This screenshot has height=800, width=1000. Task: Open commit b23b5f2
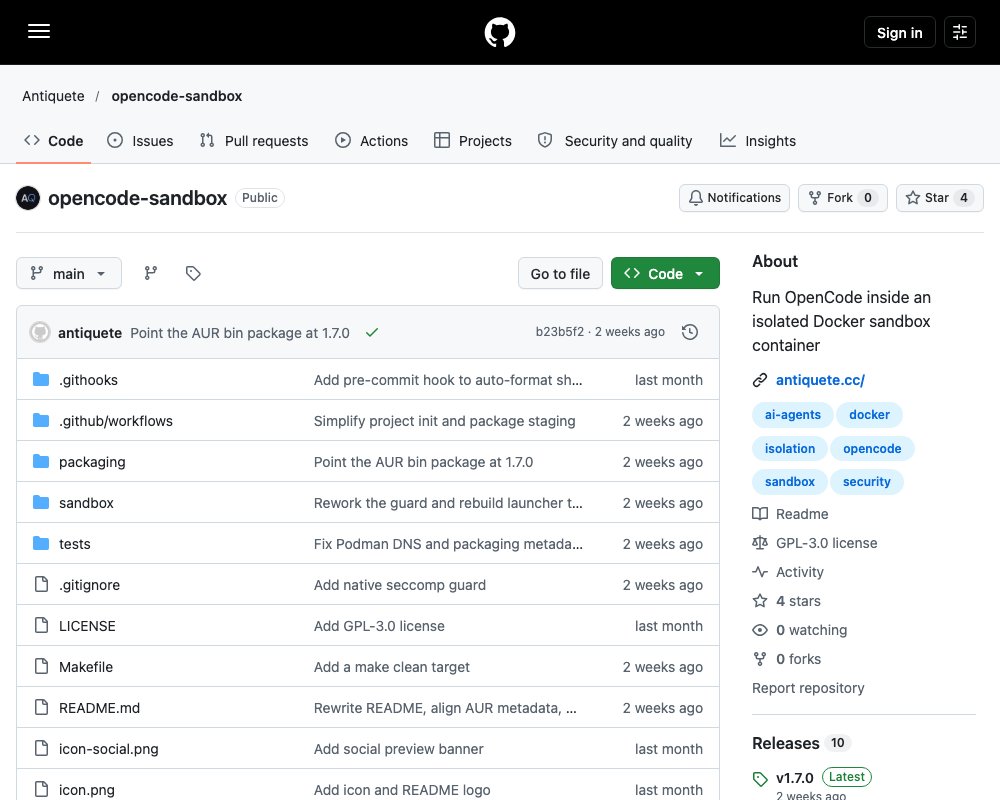pyautogui.click(x=559, y=332)
